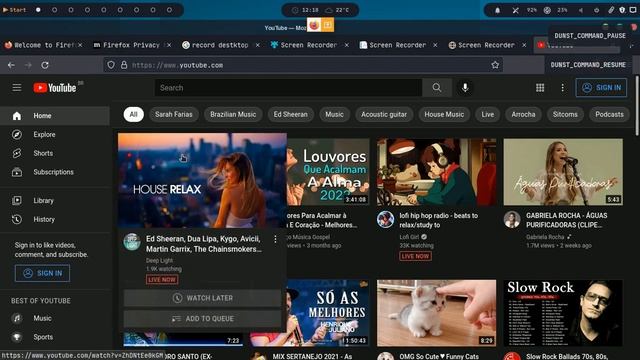Select the Sitcoms filter chip

click(565, 115)
